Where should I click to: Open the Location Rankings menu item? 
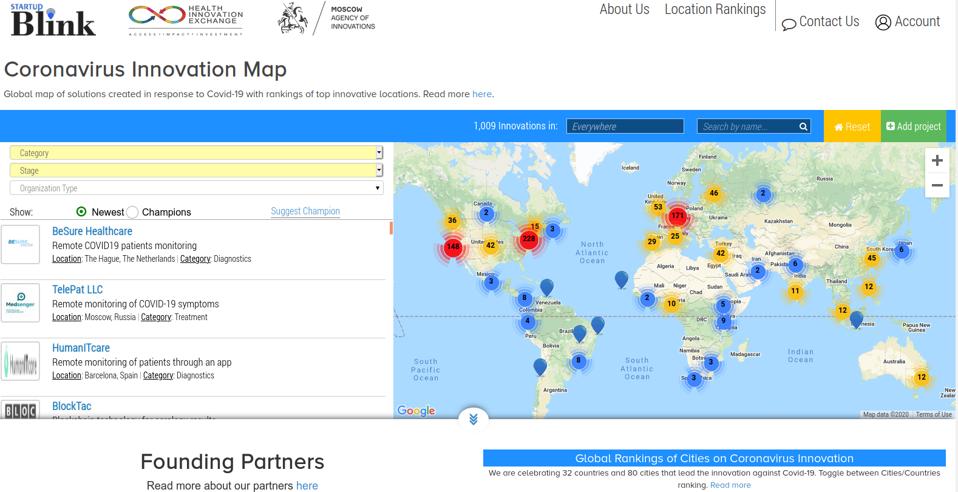click(715, 10)
